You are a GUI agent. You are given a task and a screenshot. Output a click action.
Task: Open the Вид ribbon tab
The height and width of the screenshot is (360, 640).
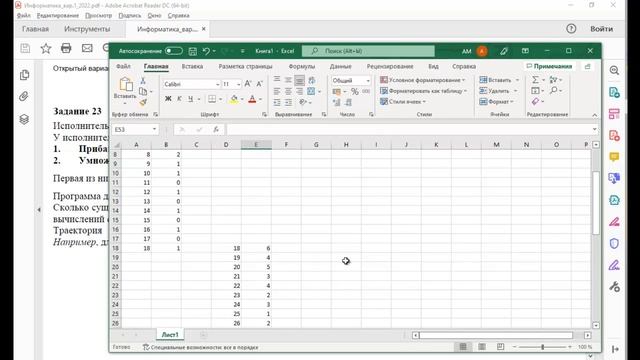(433, 66)
